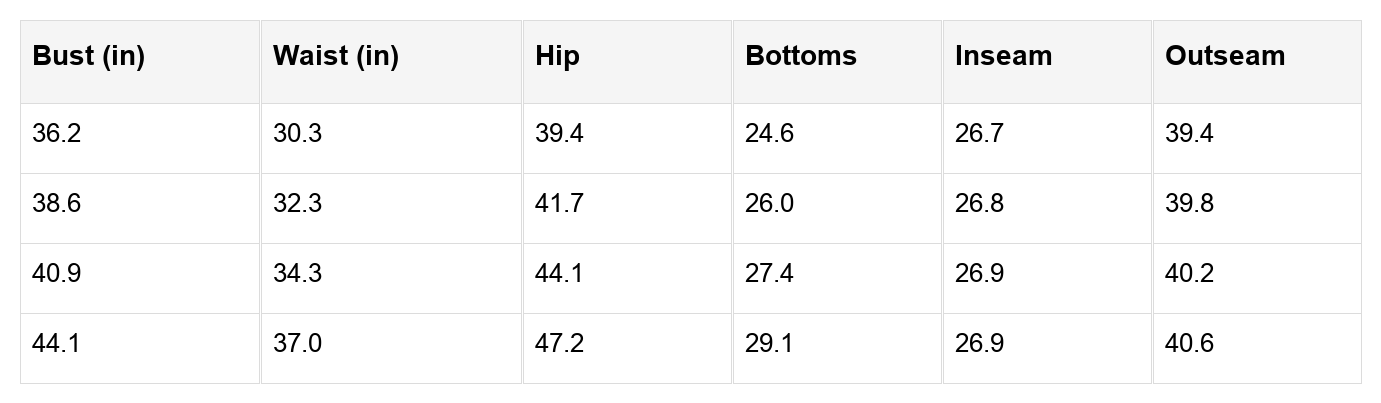1381x403 pixels.
Task: Select the "Outseam" column header
Action: 1225,56
